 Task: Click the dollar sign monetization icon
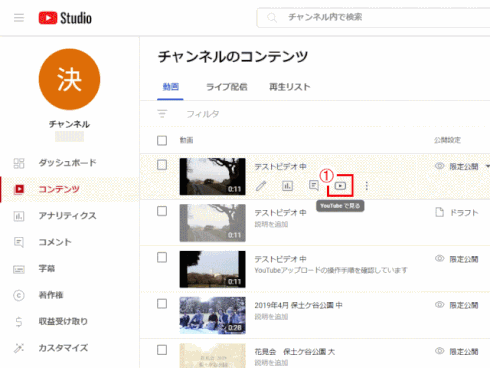(19, 322)
